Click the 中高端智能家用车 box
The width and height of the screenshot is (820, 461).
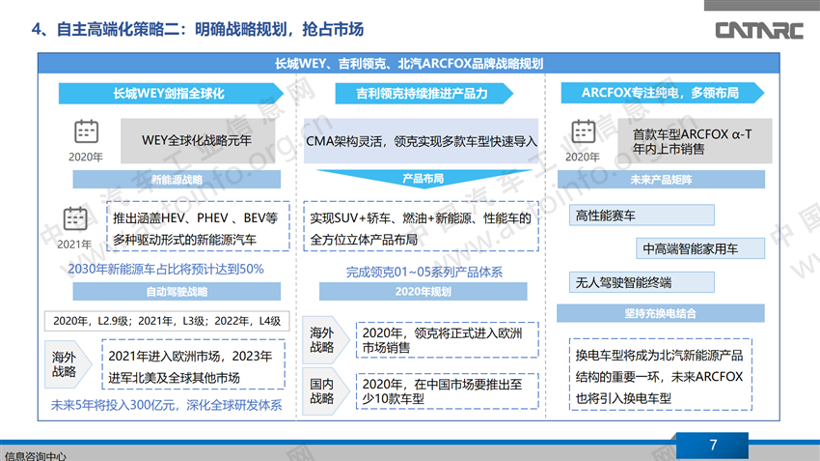coord(700,249)
